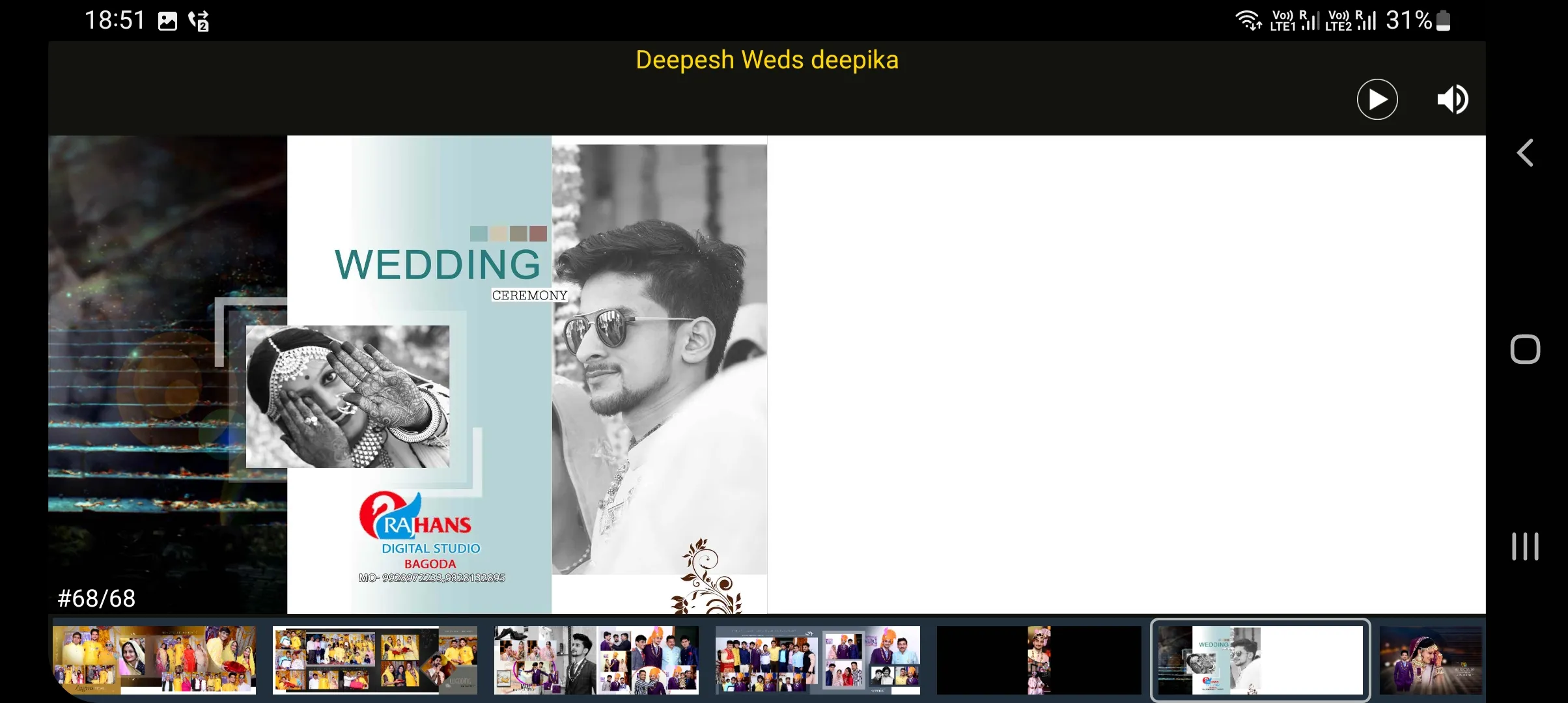Open the yellow haldi group photos thumbnail
Image resolution: width=1568 pixels, height=703 pixels.
click(x=154, y=660)
